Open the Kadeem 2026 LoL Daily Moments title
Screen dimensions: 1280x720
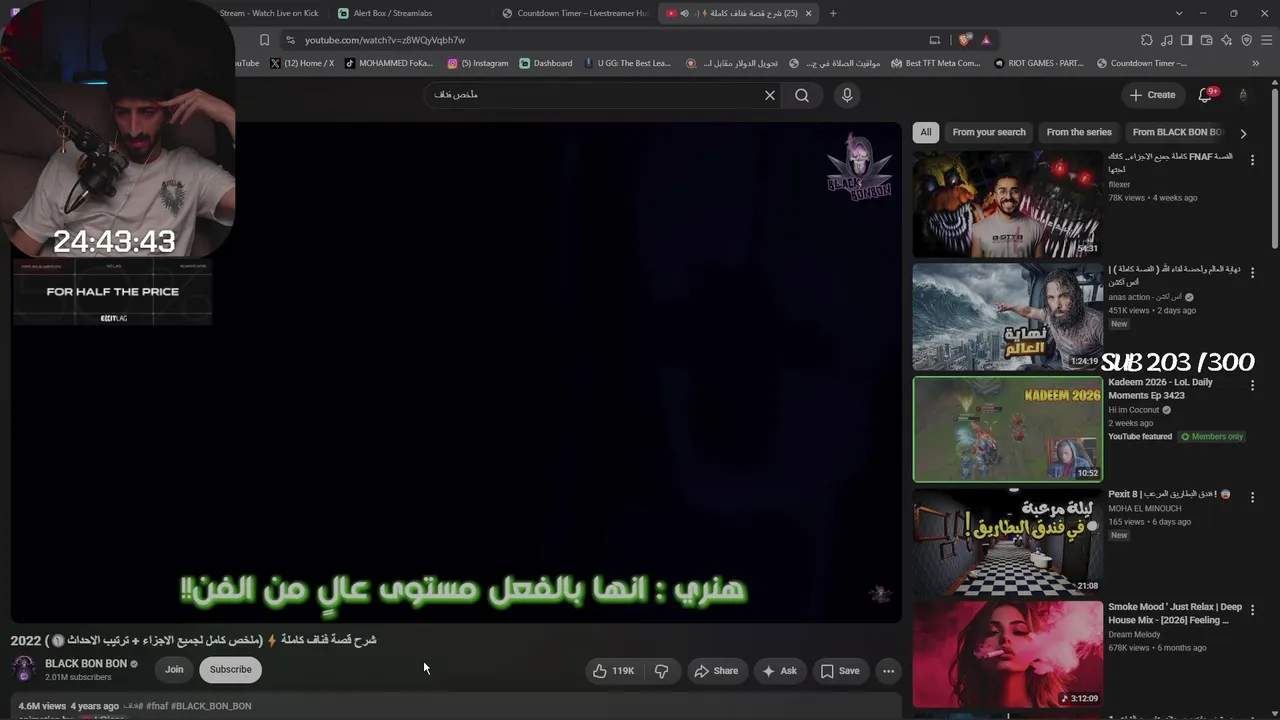[1162, 389]
